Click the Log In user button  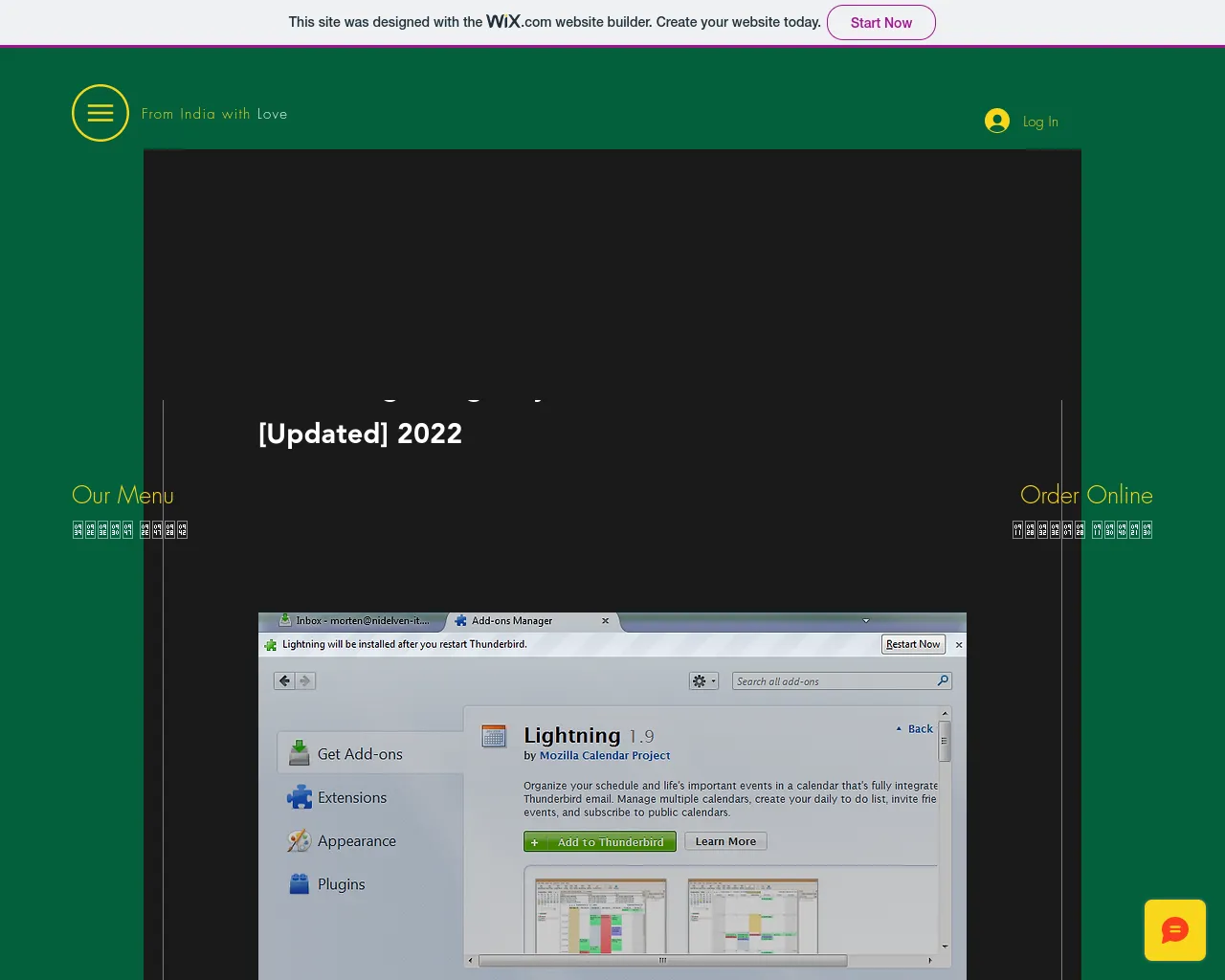click(x=1021, y=121)
